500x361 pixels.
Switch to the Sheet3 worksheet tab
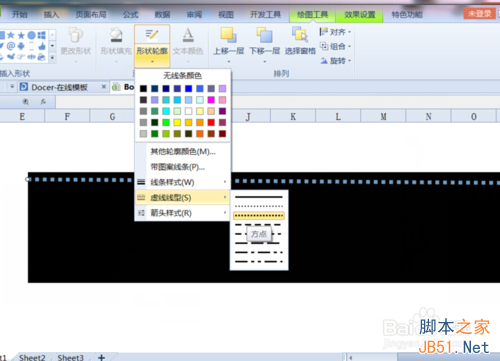70,357
